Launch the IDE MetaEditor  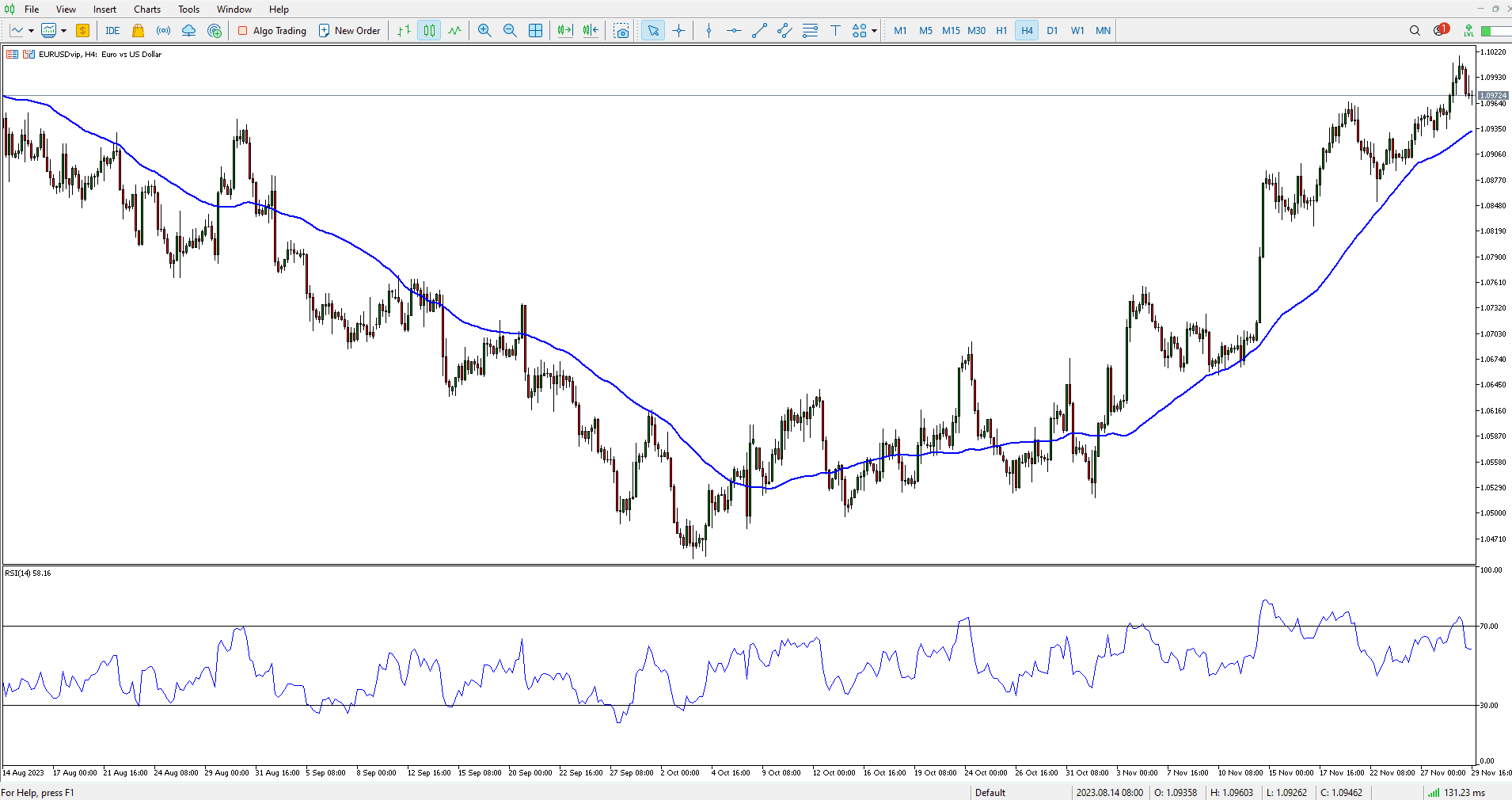click(x=112, y=31)
